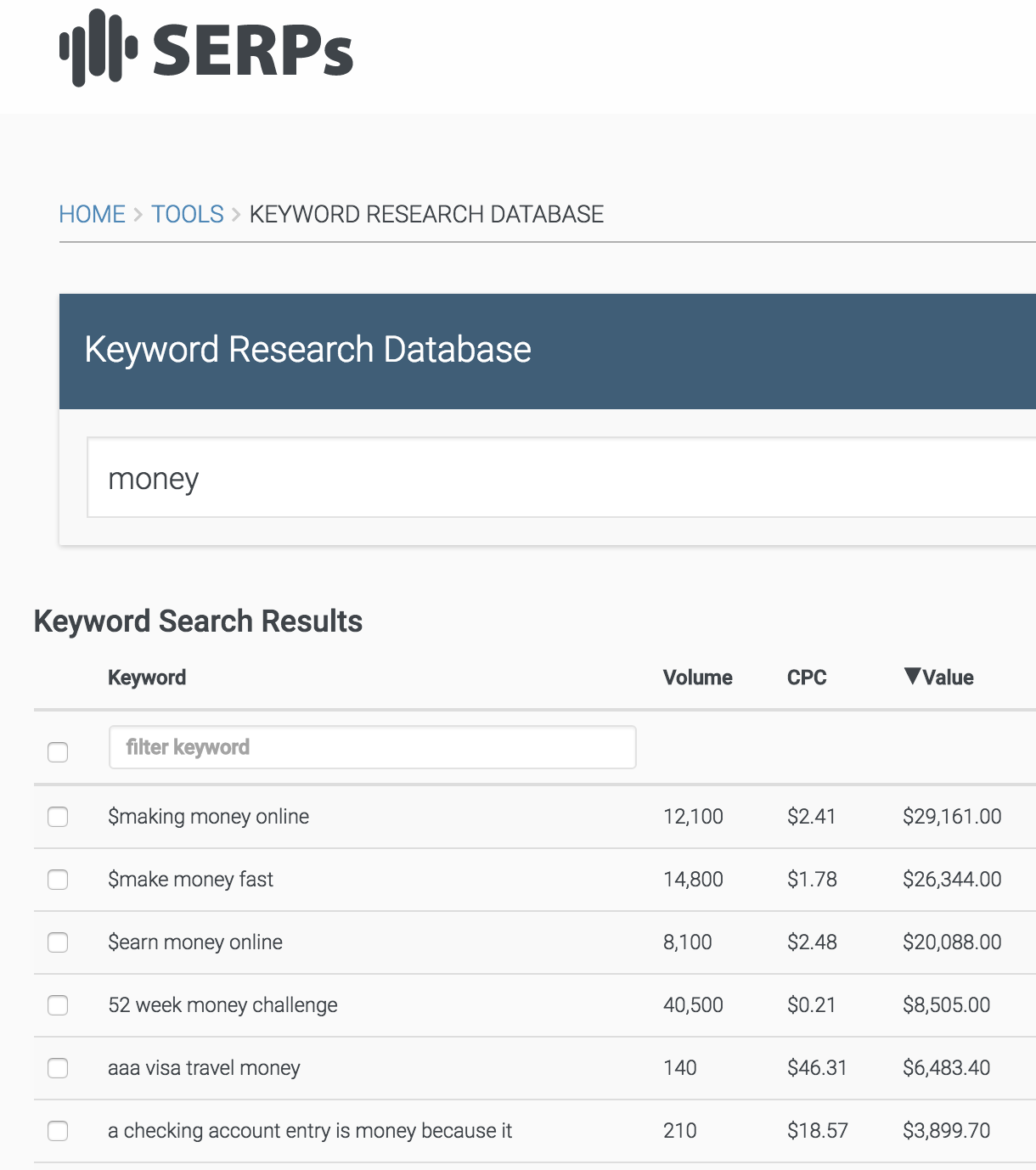
Task: Tick the $make money fast checkbox
Action: 58,880
